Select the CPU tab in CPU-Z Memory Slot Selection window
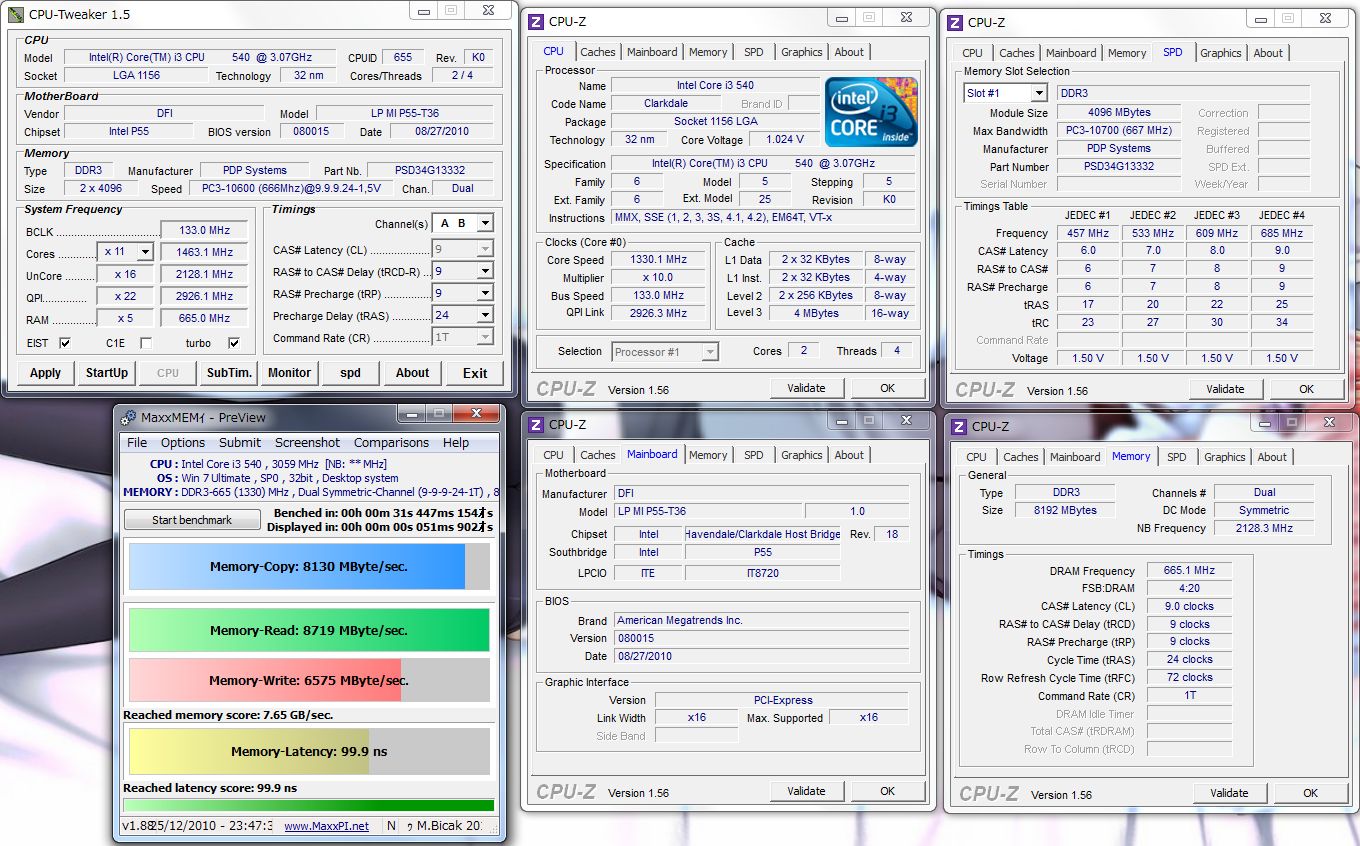Image resolution: width=1360 pixels, height=846 pixels. click(972, 53)
